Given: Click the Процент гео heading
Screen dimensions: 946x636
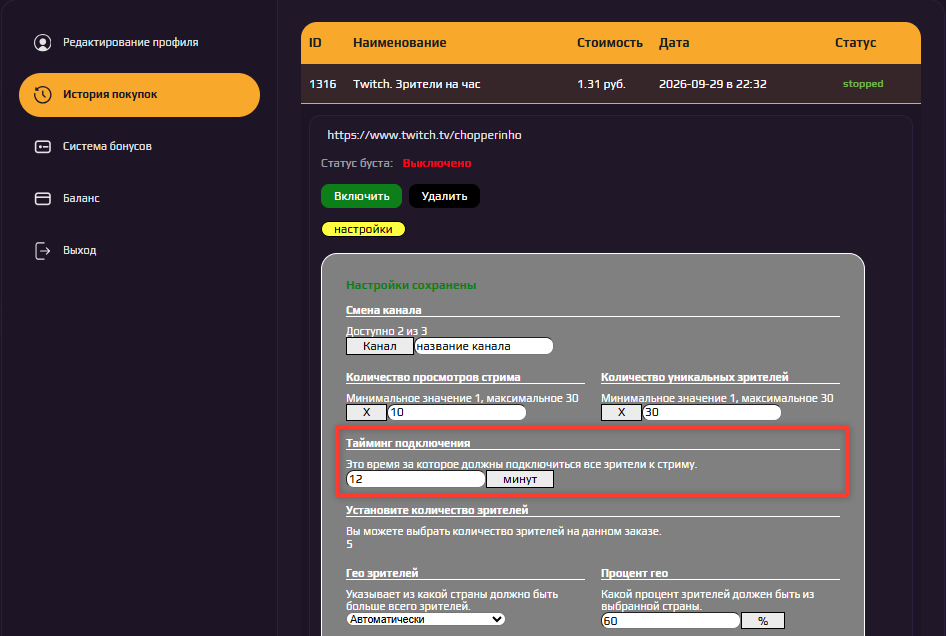Looking at the screenshot, I should pyautogui.click(x=634, y=573).
